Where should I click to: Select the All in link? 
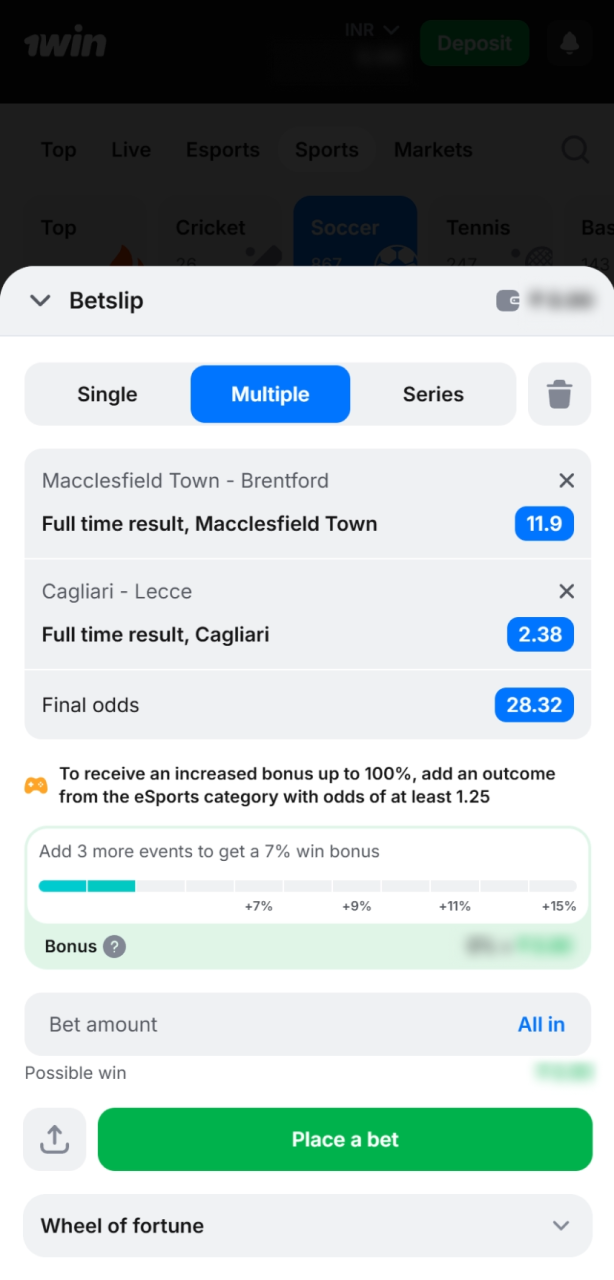541,1024
